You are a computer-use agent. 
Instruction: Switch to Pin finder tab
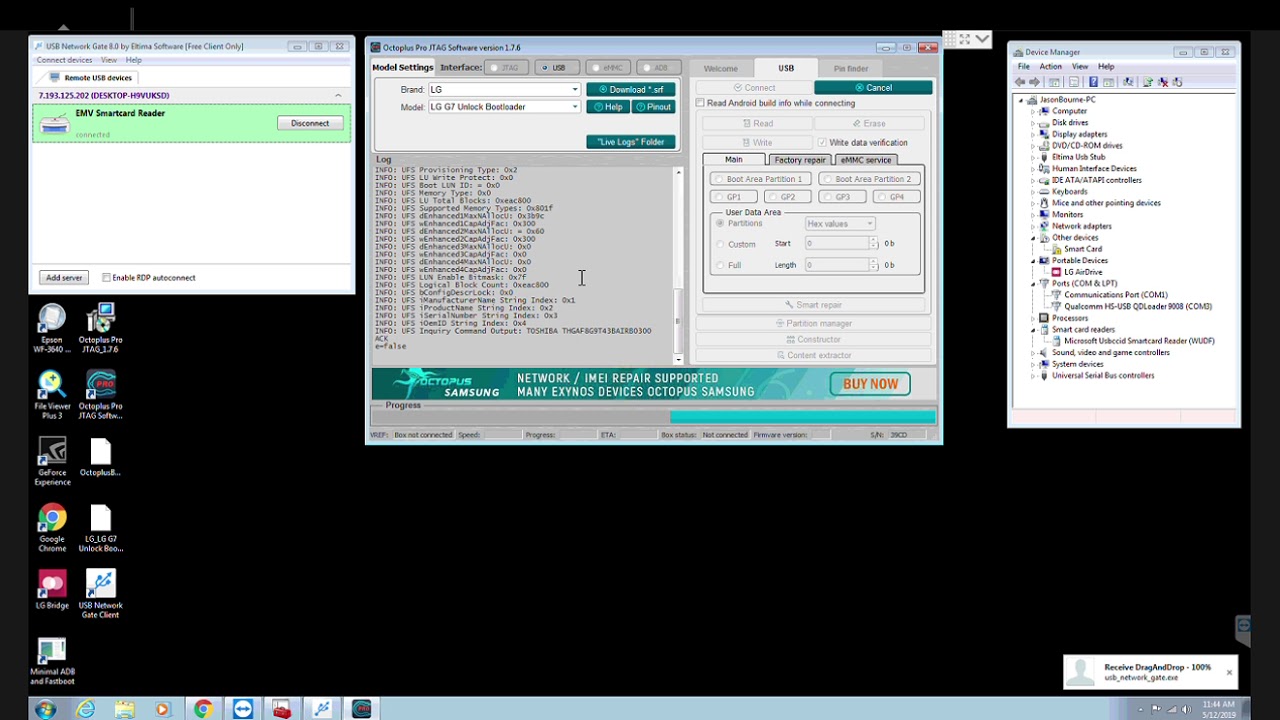[x=851, y=69]
